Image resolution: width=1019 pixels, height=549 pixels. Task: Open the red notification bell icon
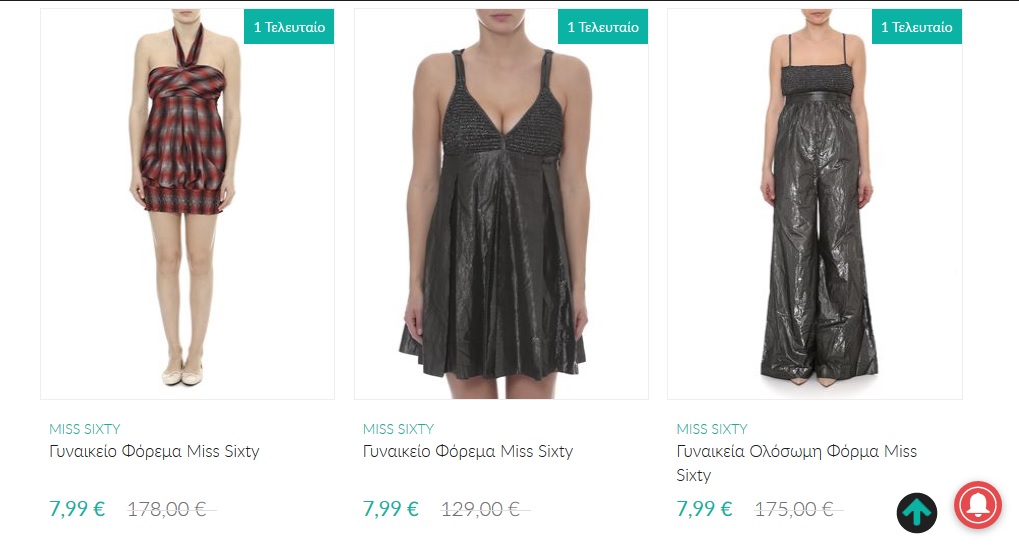click(x=977, y=504)
